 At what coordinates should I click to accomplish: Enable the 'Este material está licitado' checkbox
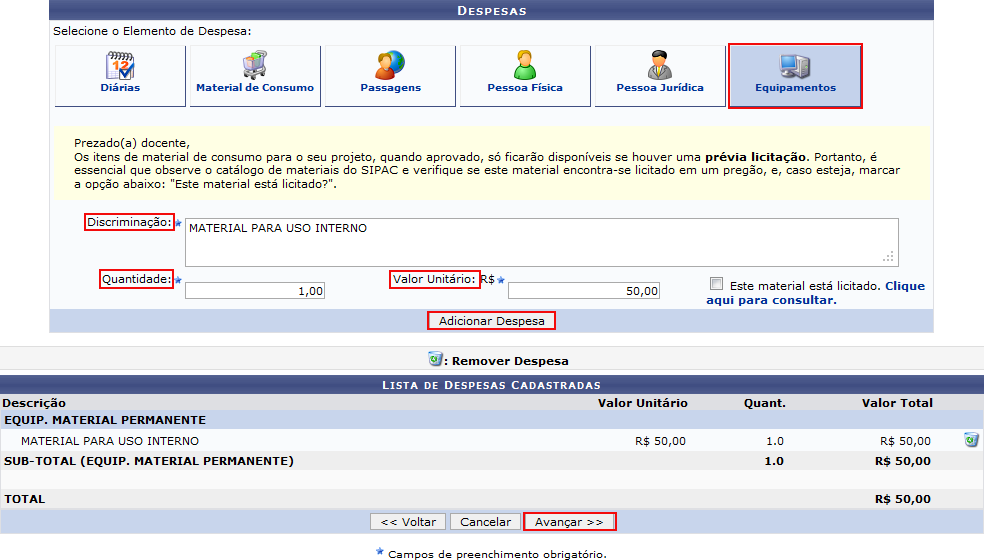pos(716,284)
